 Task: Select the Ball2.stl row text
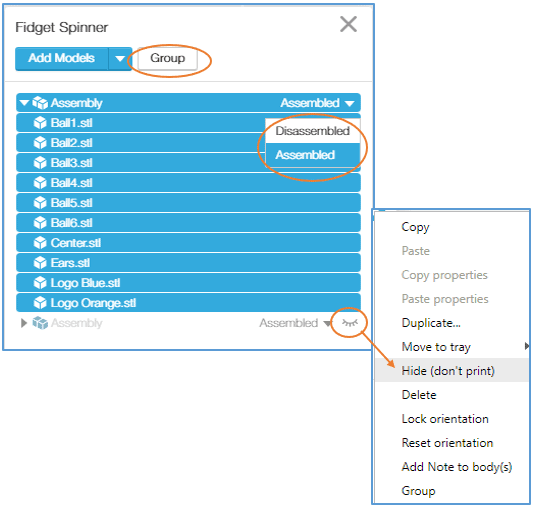click(x=72, y=143)
